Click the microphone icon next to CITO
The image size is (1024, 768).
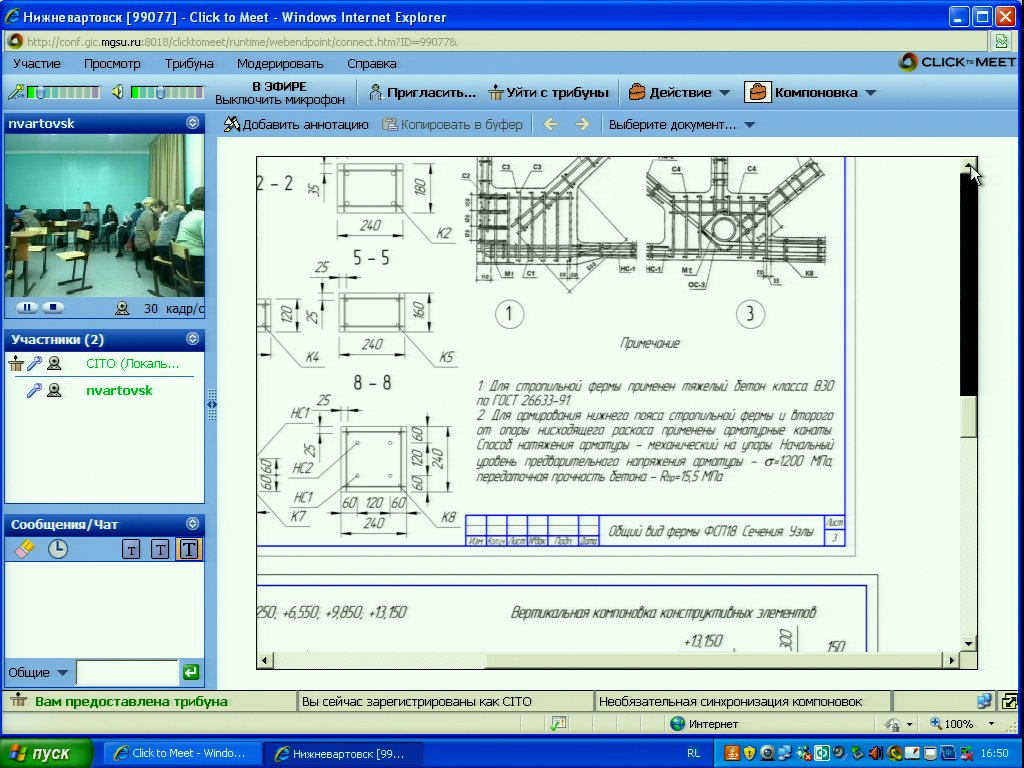[35, 364]
